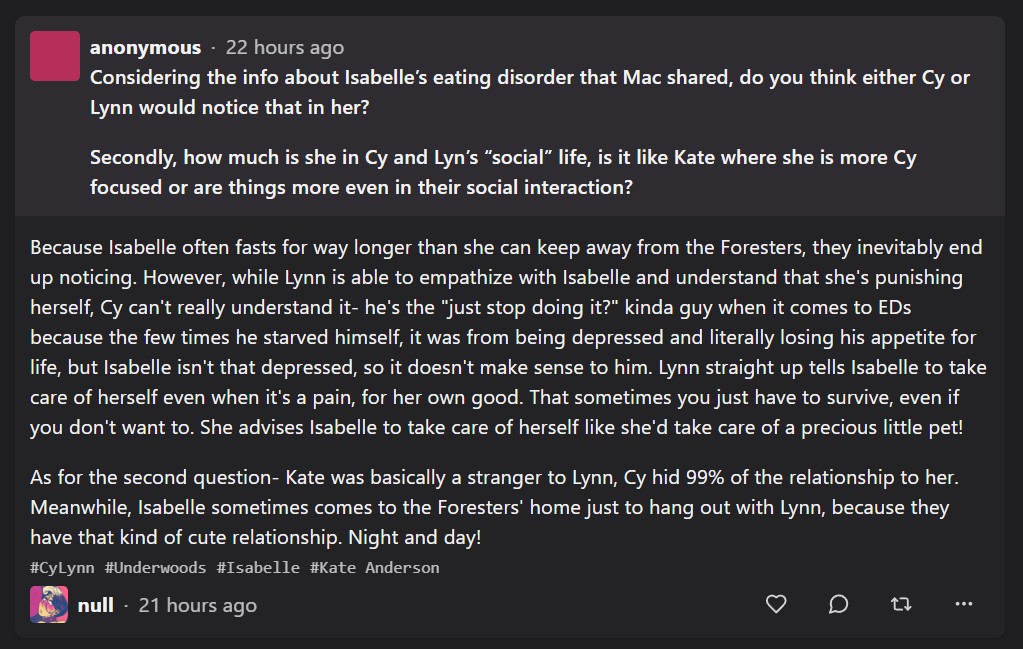Click the 22 hours ago timestamp

click(x=284, y=48)
